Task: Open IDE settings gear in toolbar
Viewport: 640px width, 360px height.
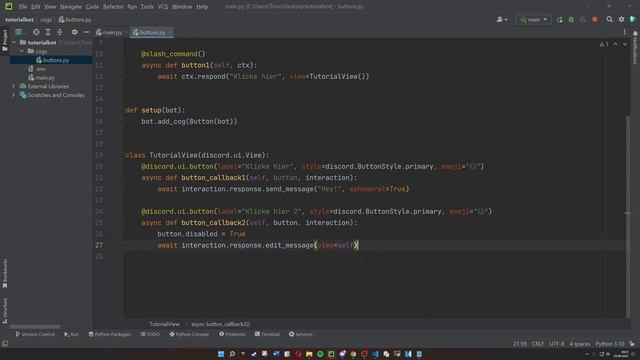Action: pyautogui.click(x=621, y=20)
